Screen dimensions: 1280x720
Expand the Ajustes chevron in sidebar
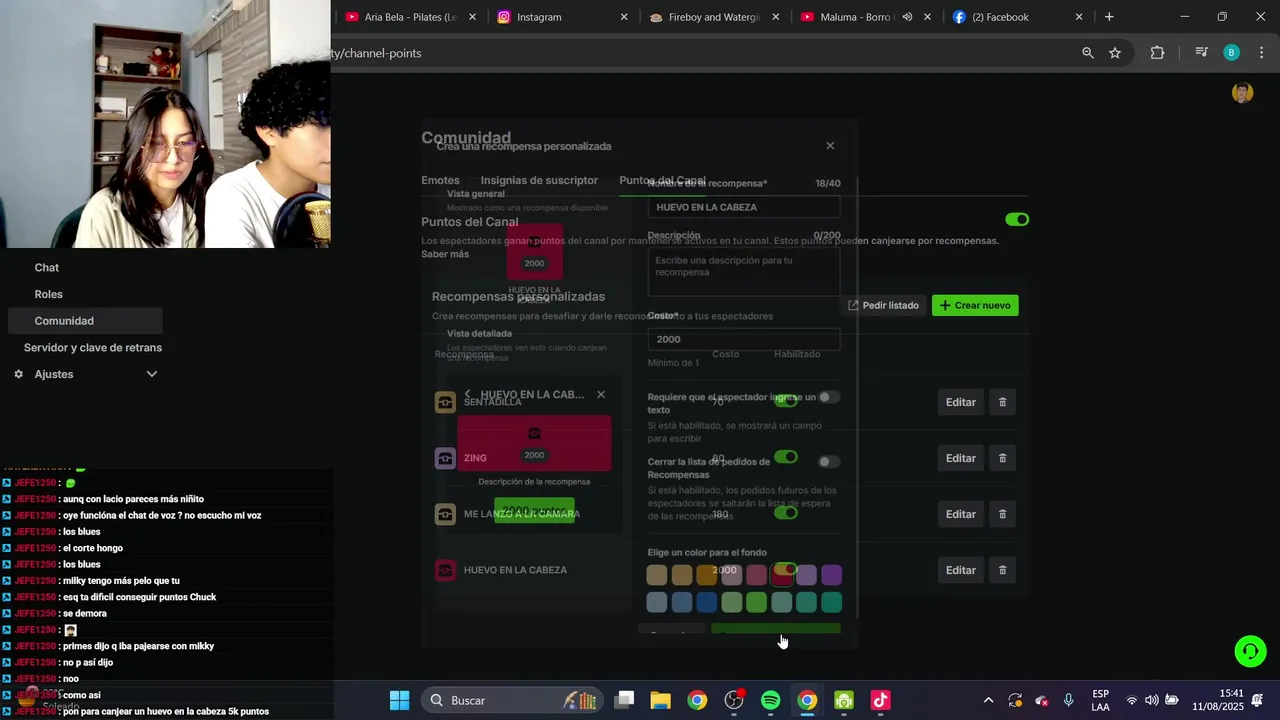click(152, 374)
